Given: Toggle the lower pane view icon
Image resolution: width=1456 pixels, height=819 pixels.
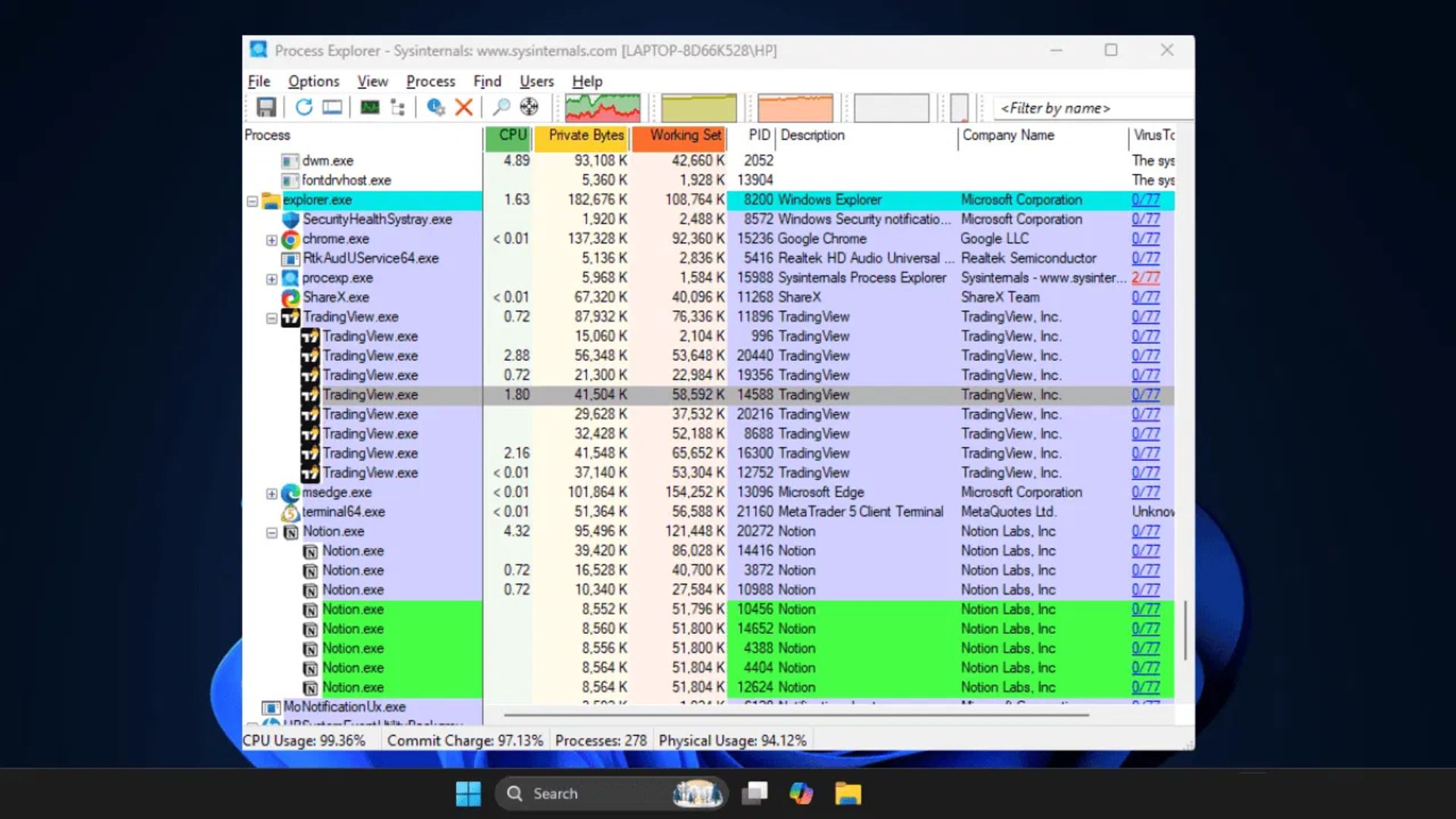Looking at the screenshot, I should coord(331,107).
